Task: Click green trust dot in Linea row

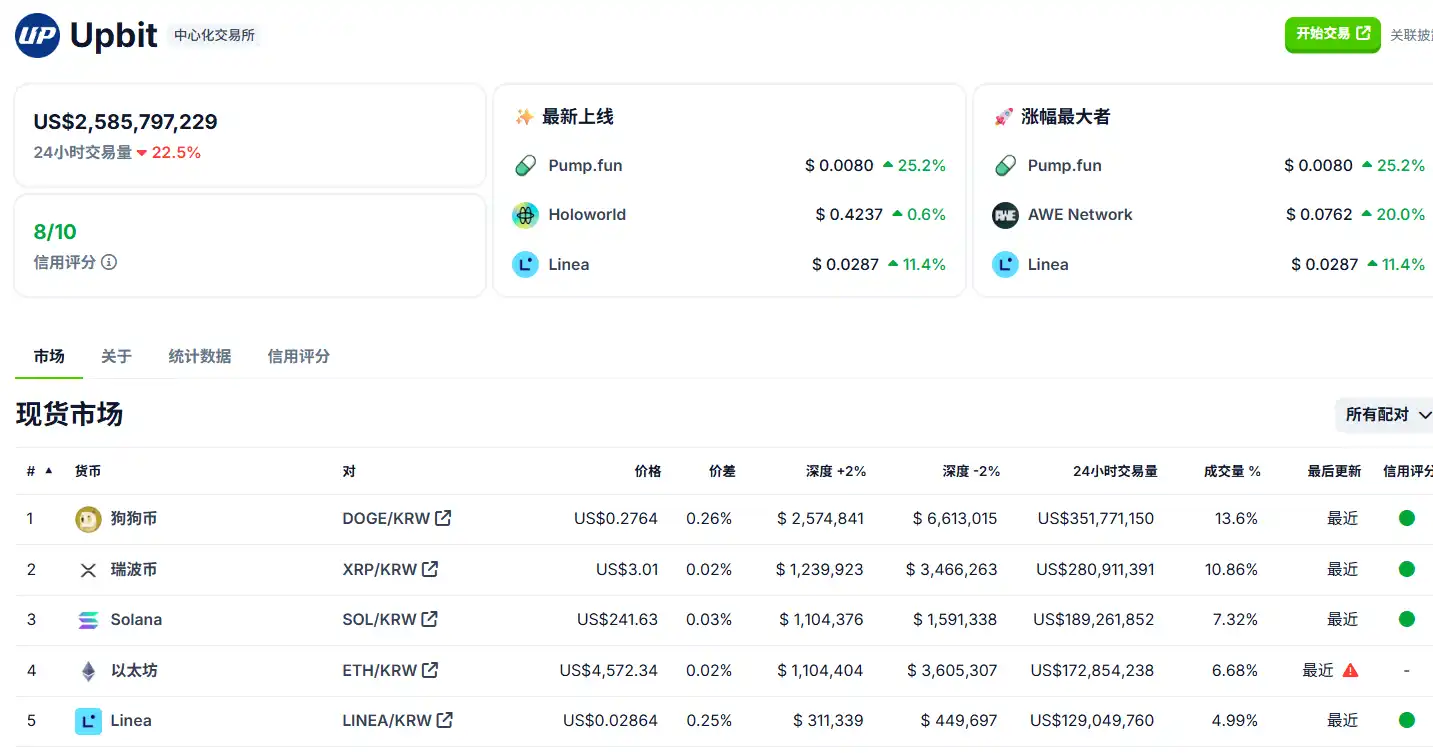Action: (x=1407, y=720)
